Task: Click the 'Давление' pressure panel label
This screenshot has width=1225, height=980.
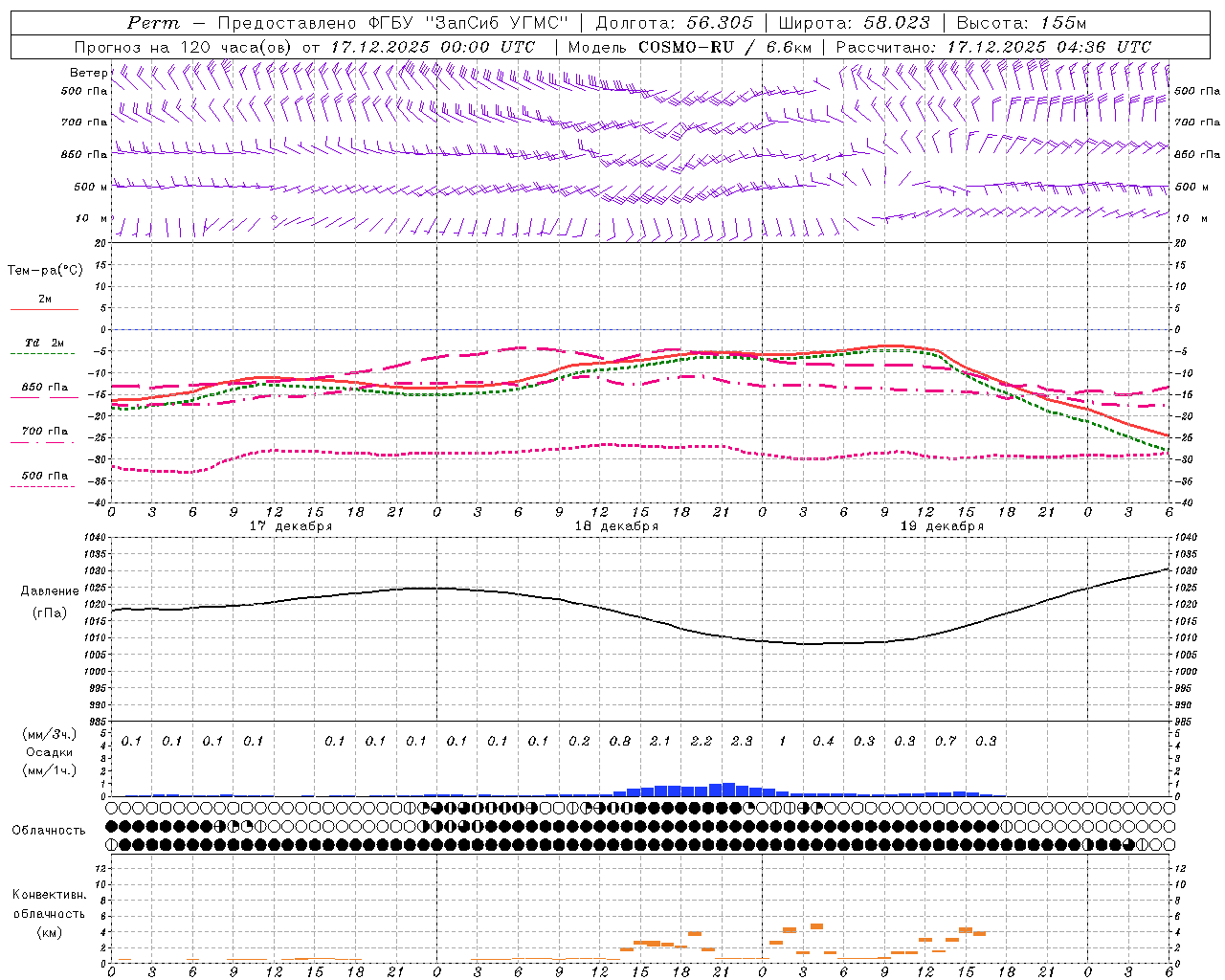Action: pos(50,591)
